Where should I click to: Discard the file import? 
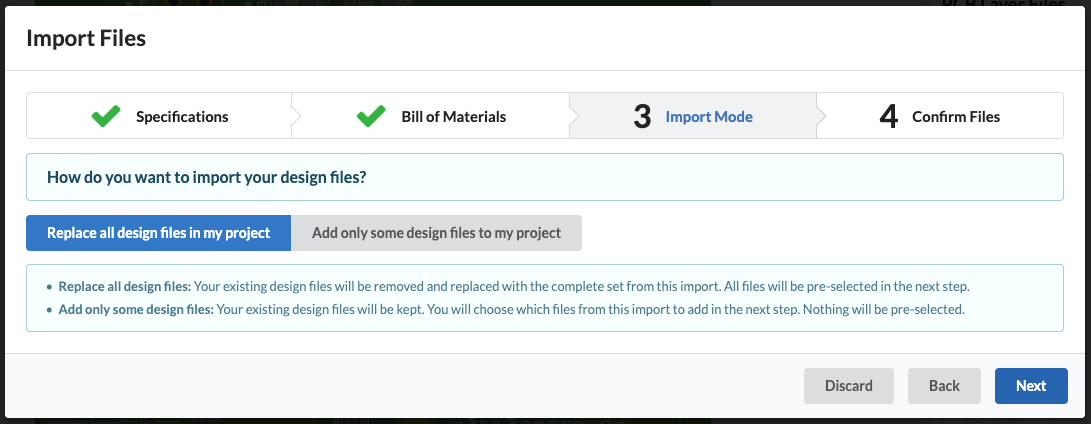(x=849, y=386)
